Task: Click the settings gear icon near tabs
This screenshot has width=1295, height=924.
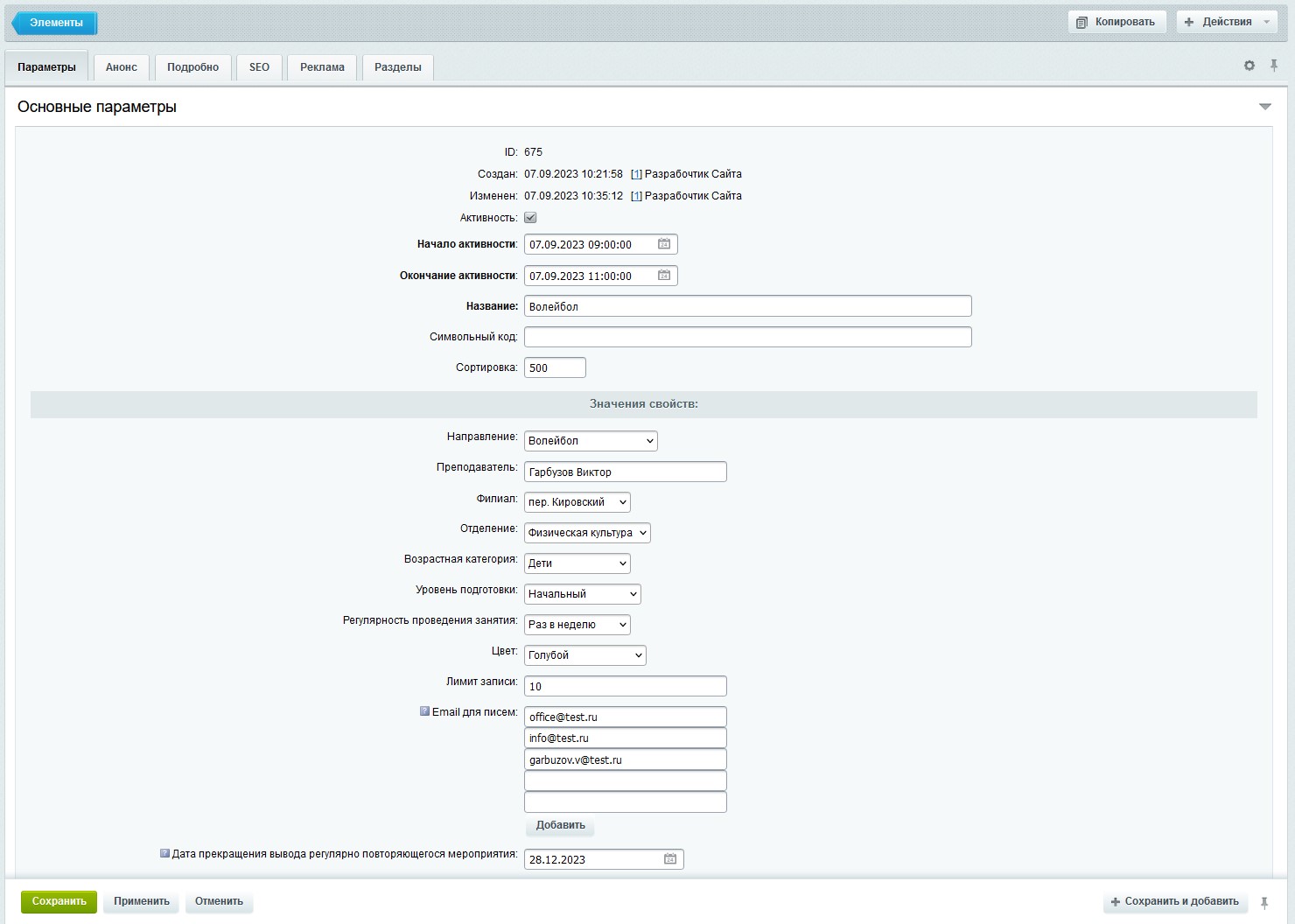Action: [x=1249, y=66]
